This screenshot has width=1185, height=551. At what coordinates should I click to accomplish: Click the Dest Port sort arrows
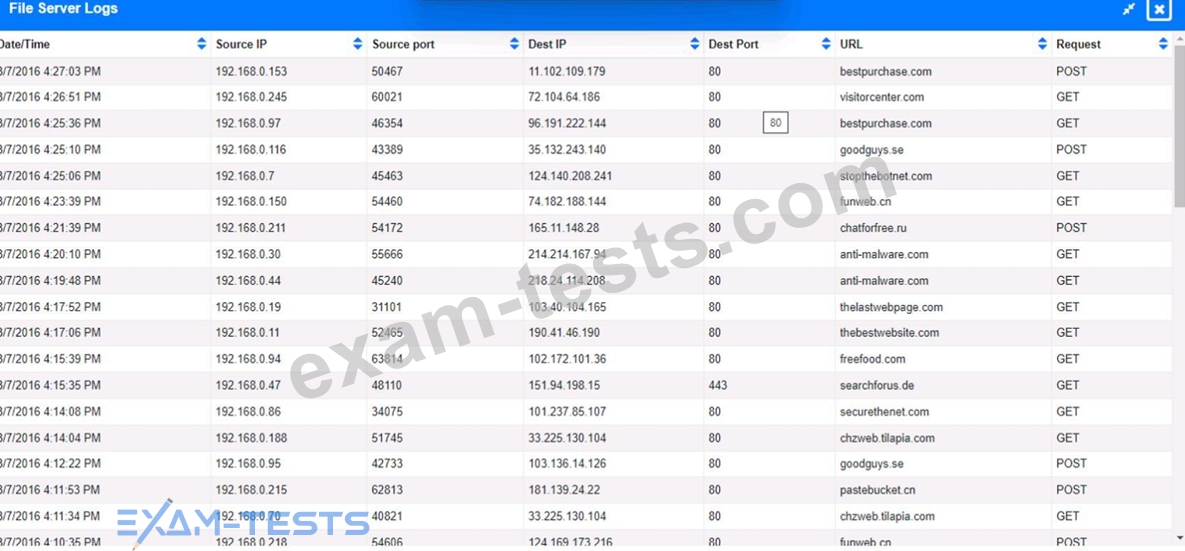[826, 44]
